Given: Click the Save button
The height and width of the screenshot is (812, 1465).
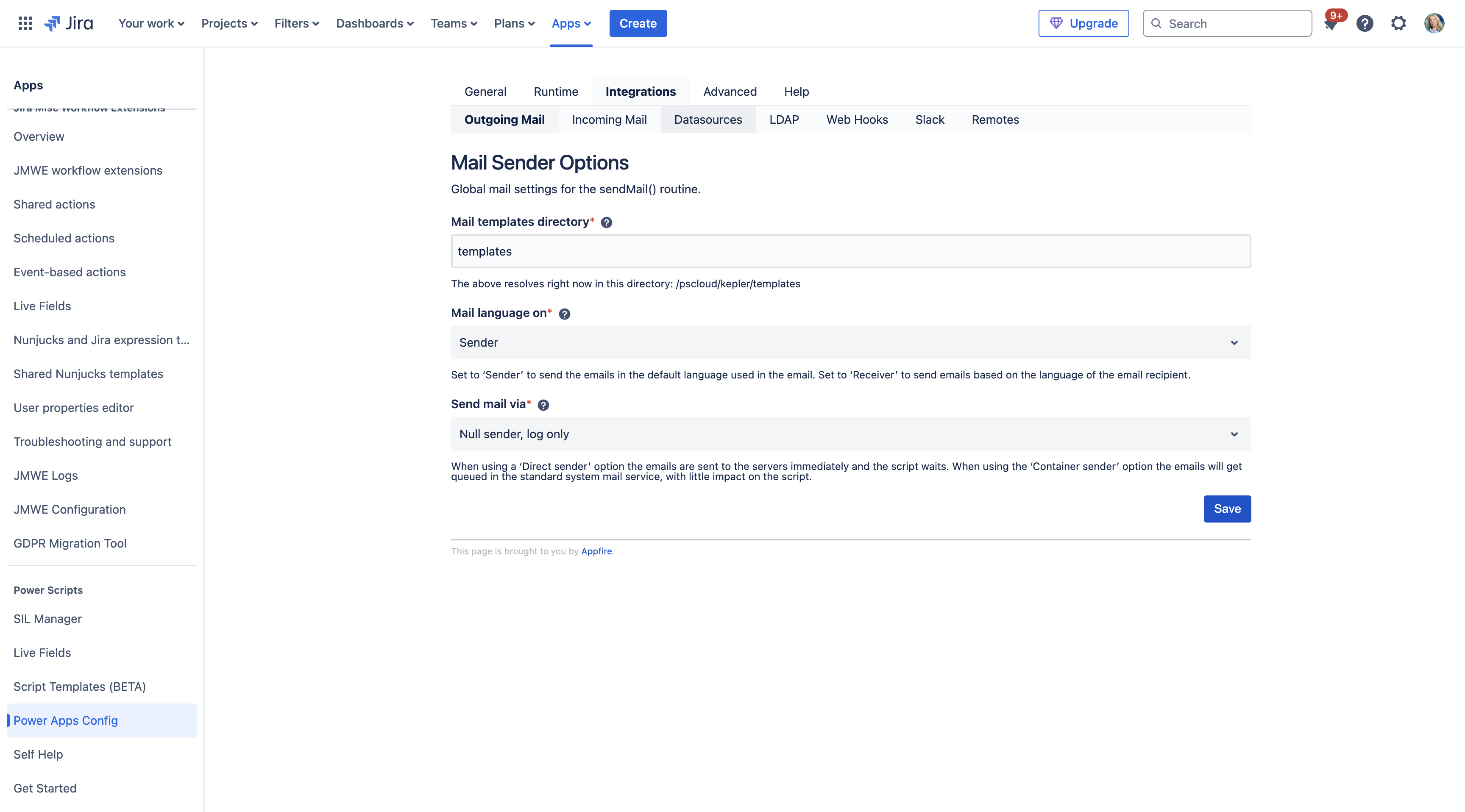Looking at the screenshot, I should tap(1227, 509).
